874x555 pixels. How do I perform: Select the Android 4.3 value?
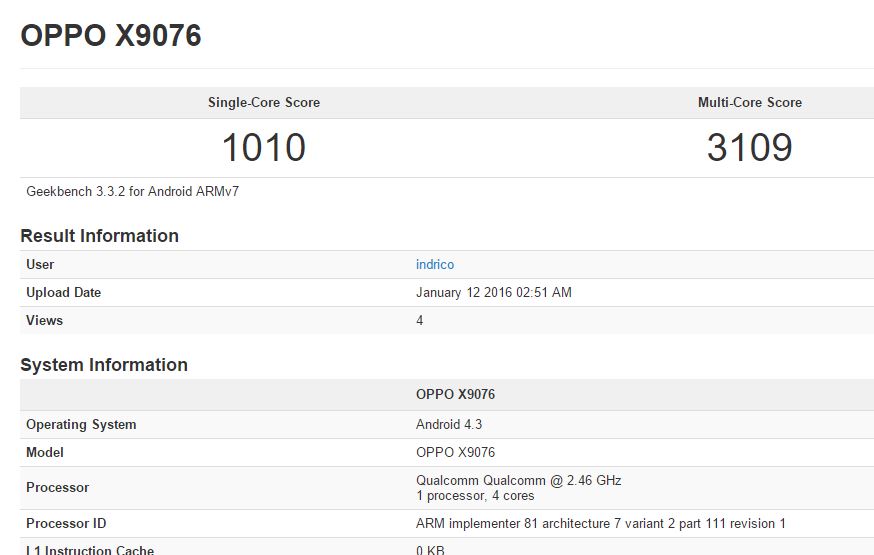449,425
